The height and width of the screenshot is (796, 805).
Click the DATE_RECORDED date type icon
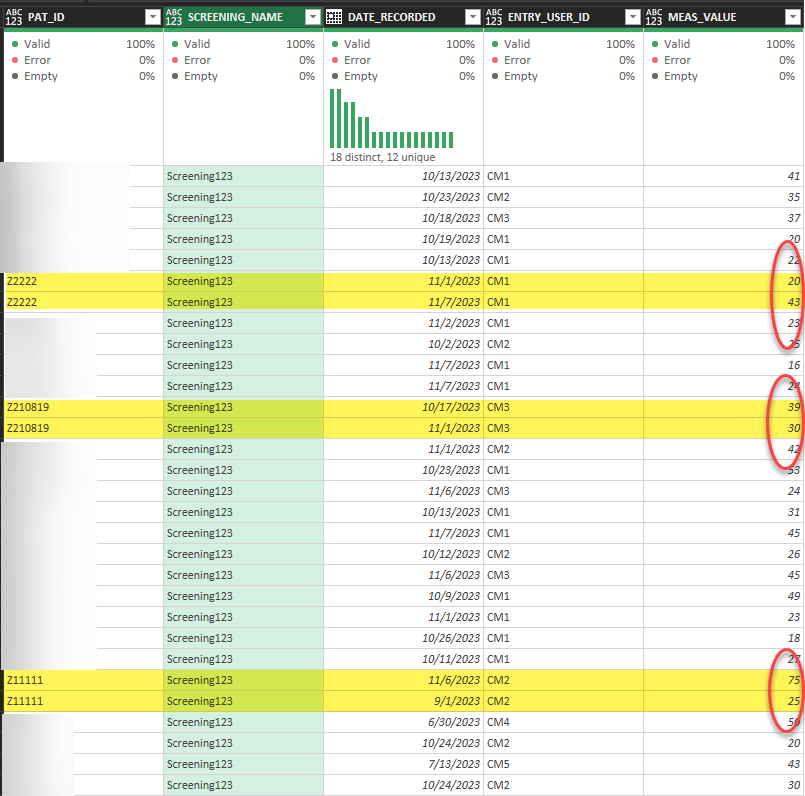334,17
